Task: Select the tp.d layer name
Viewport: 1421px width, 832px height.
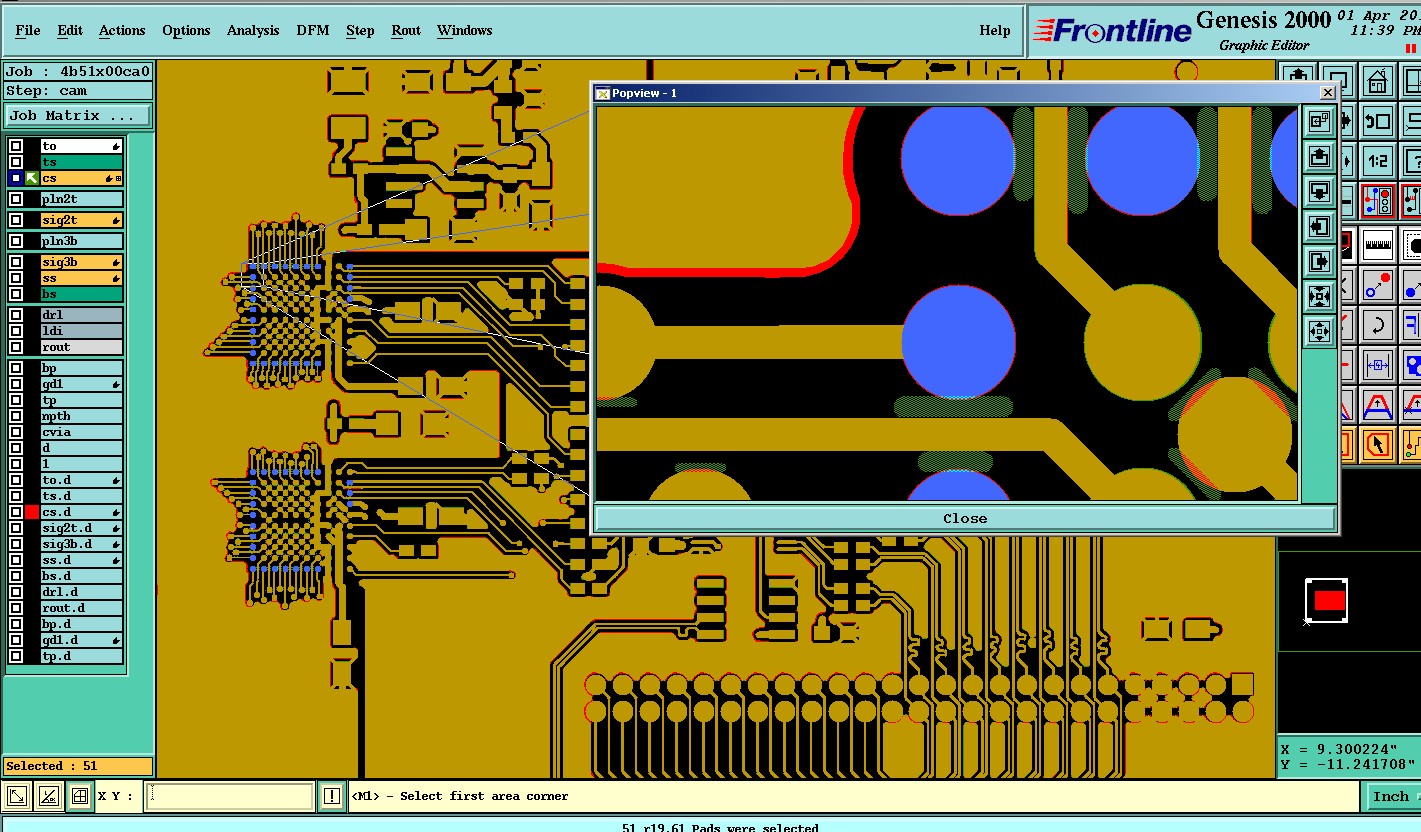Action: coord(81,656)
